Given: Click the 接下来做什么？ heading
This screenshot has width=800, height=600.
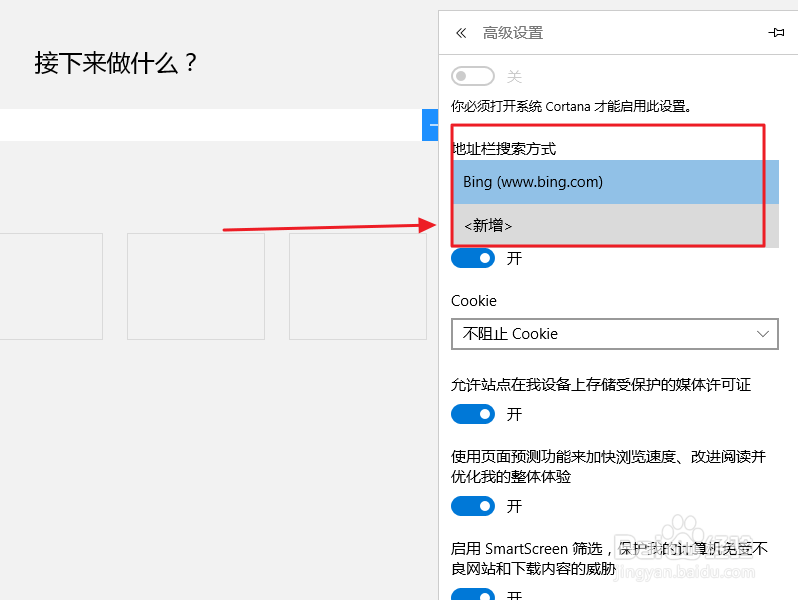Looking at the screenshot, I should pyautogui.click(x=117, y=64).
